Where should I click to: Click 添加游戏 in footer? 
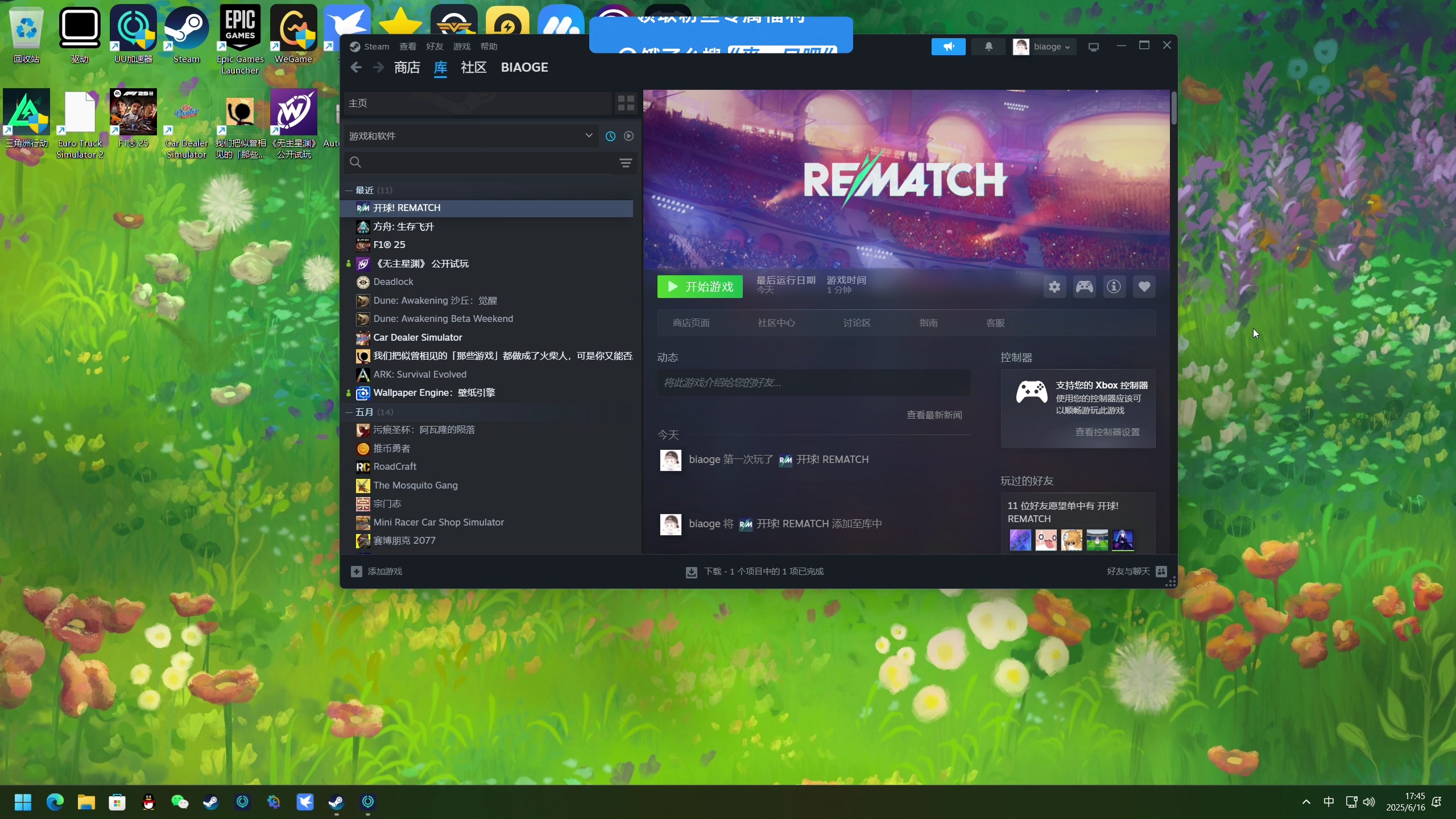tap(385, 572)
